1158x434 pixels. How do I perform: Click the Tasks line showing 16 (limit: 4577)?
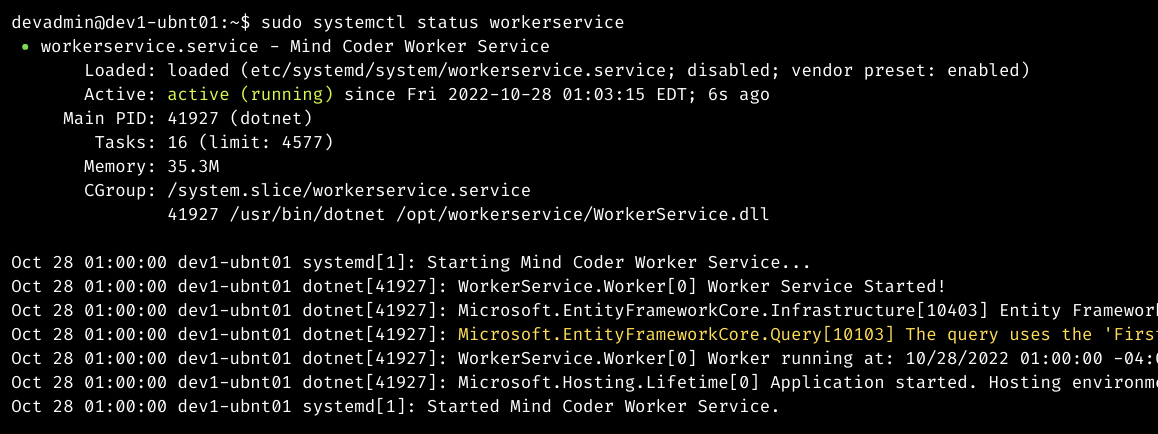pos(214,142)
